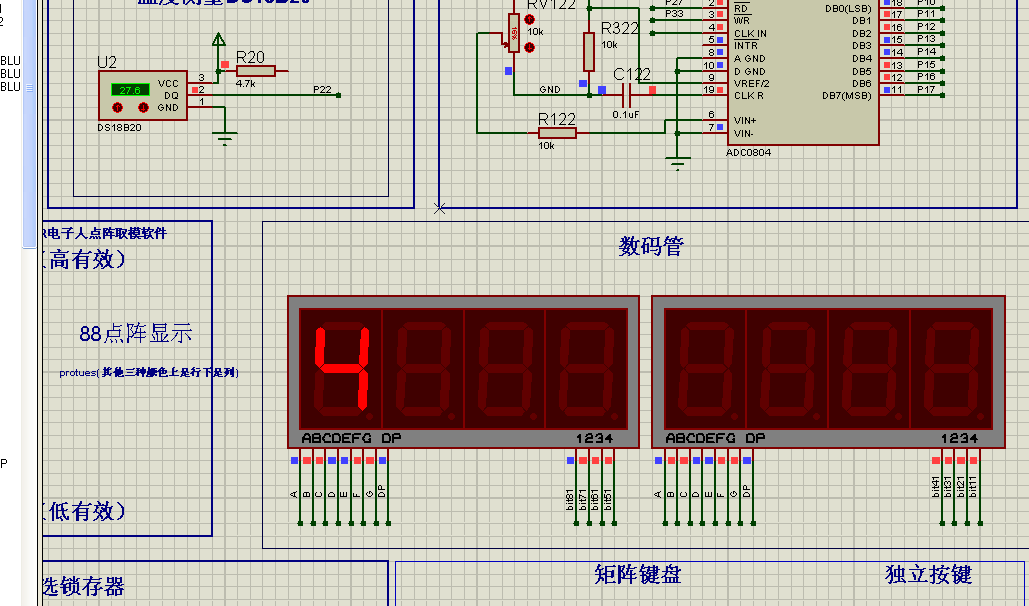Click the 数码管 section title
Viewport: 1029px width, 606px height.
click(651, 246)
